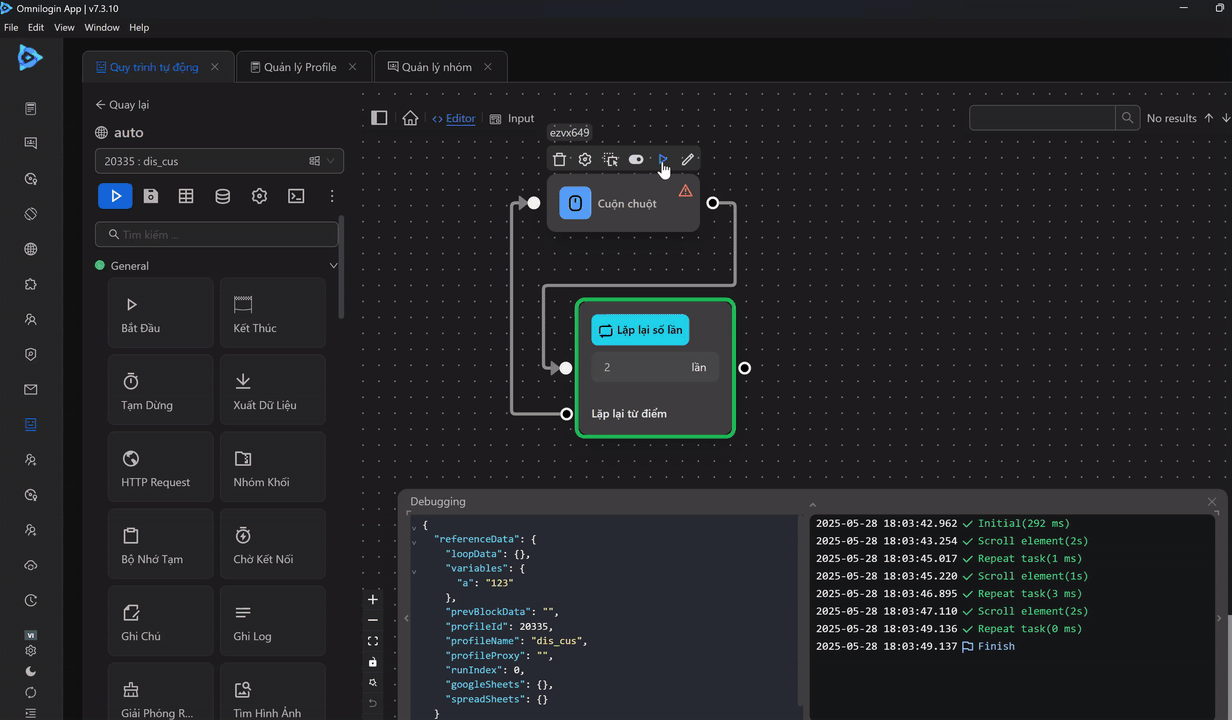Collapse the referenceData JSON node

point(414,540)
